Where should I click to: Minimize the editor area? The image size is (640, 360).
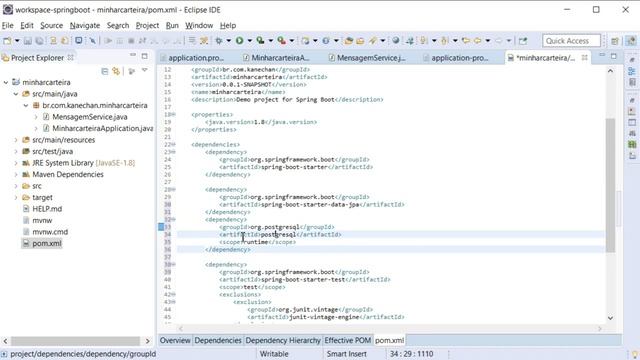pyautogui.click(x=602, y=55)
